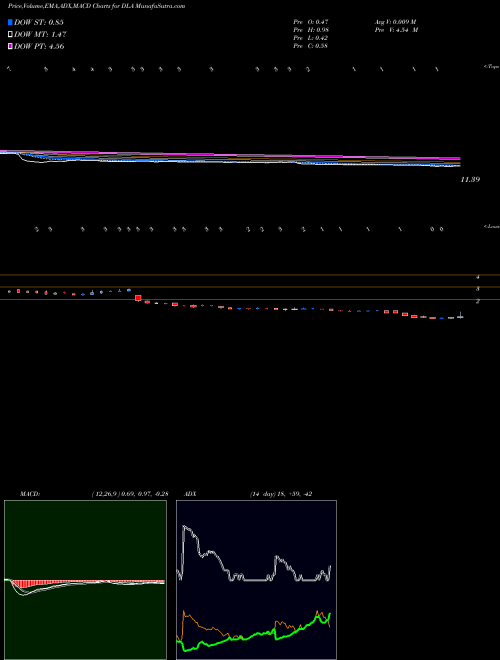Click the white DOW MT legend swatch
Screen dimensions: 500x660
11,34
